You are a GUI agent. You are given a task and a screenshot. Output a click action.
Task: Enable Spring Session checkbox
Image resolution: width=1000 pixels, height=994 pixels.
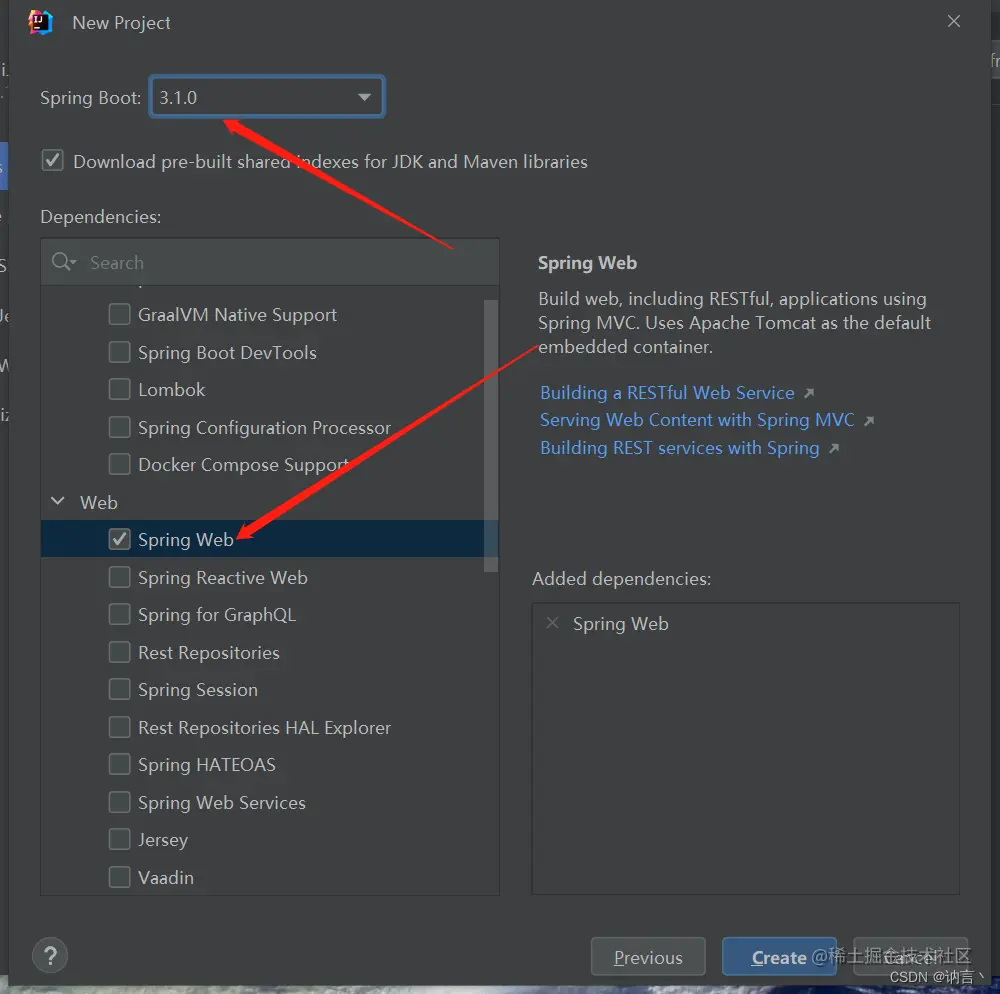(119, 689)
